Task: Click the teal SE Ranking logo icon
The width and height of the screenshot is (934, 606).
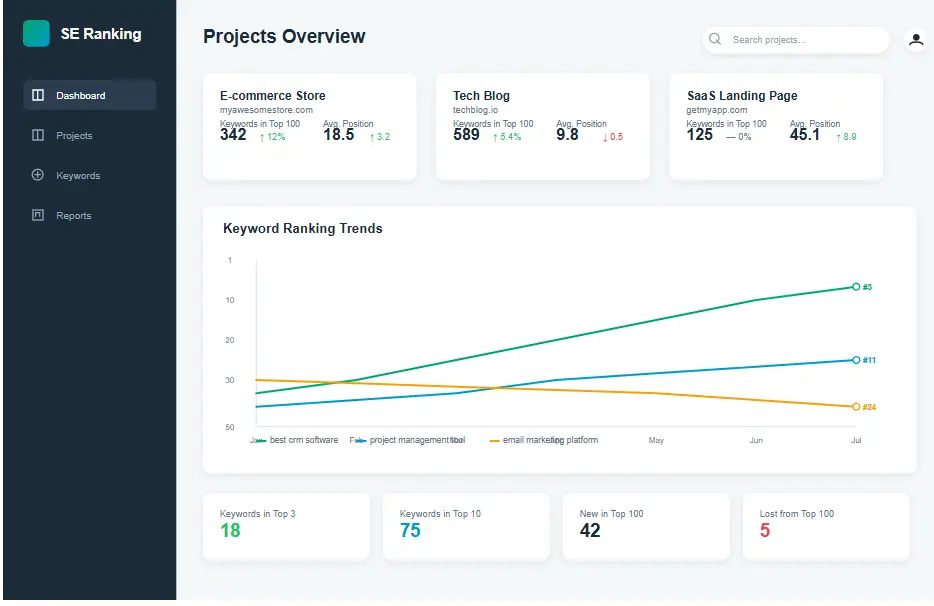Action: 37,33
